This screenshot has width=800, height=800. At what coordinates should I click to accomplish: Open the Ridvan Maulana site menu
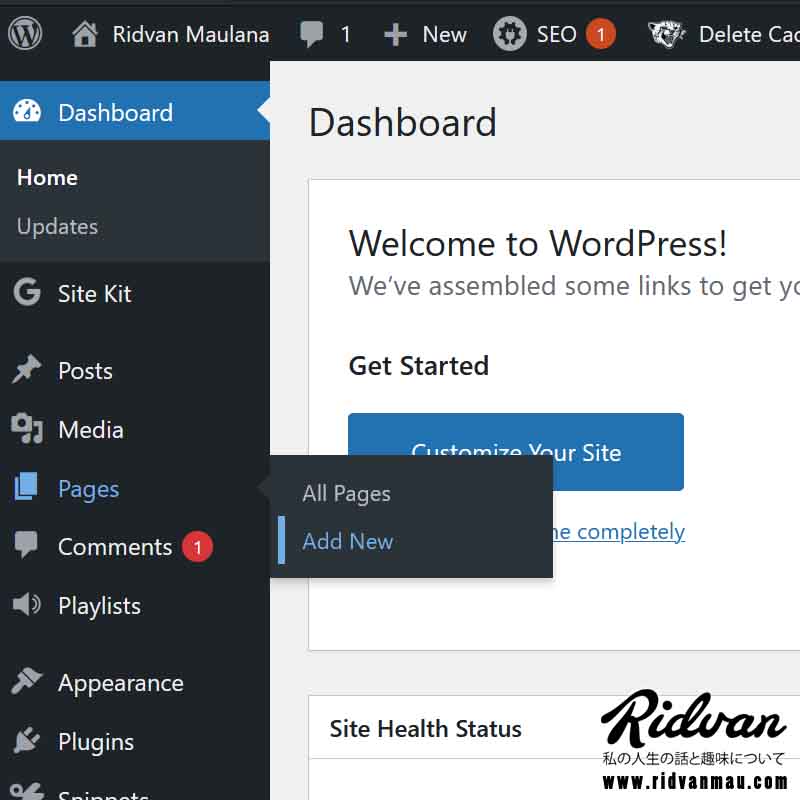[191, 35]
